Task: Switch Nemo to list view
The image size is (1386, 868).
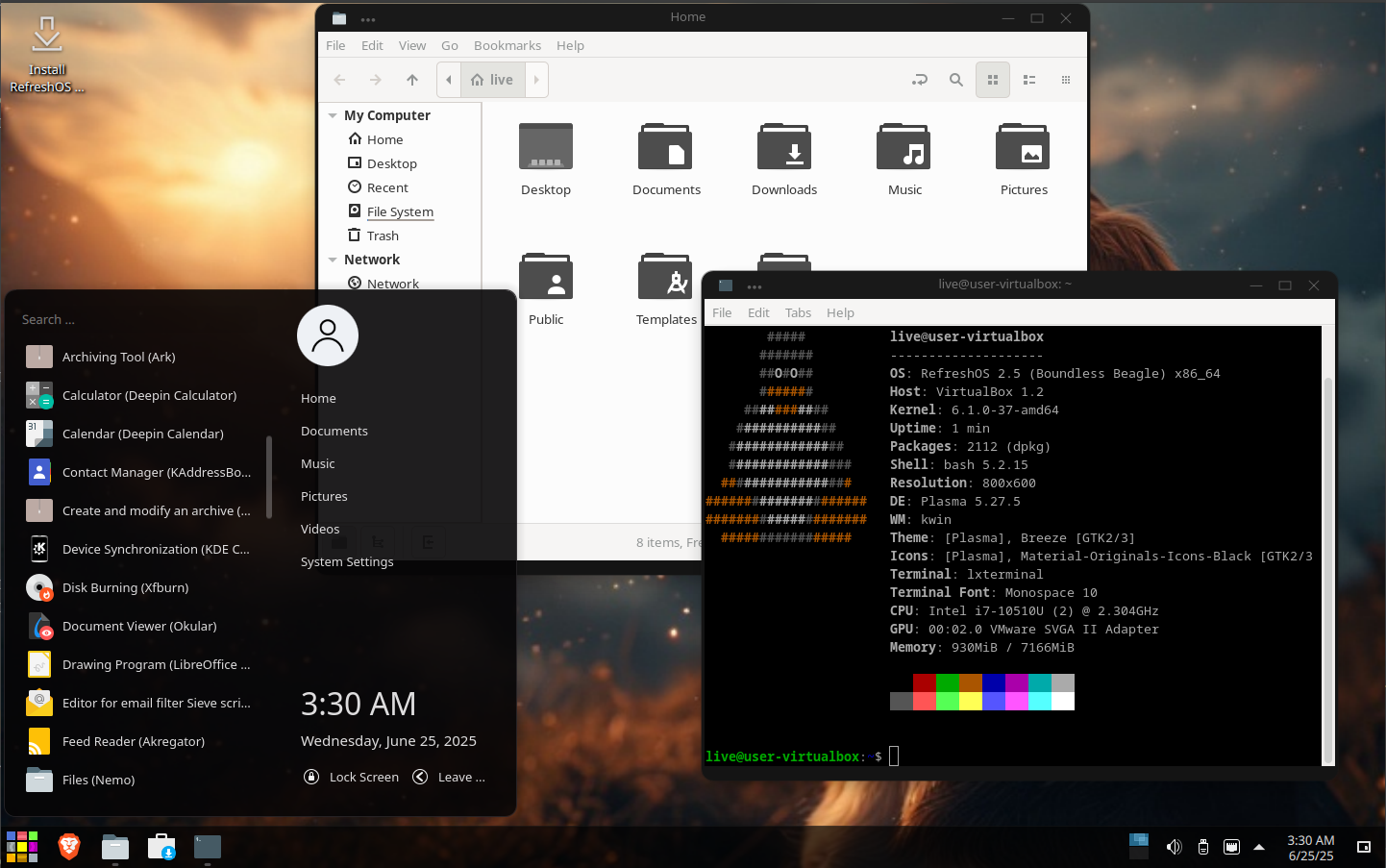Action: tap(1029, 80)
